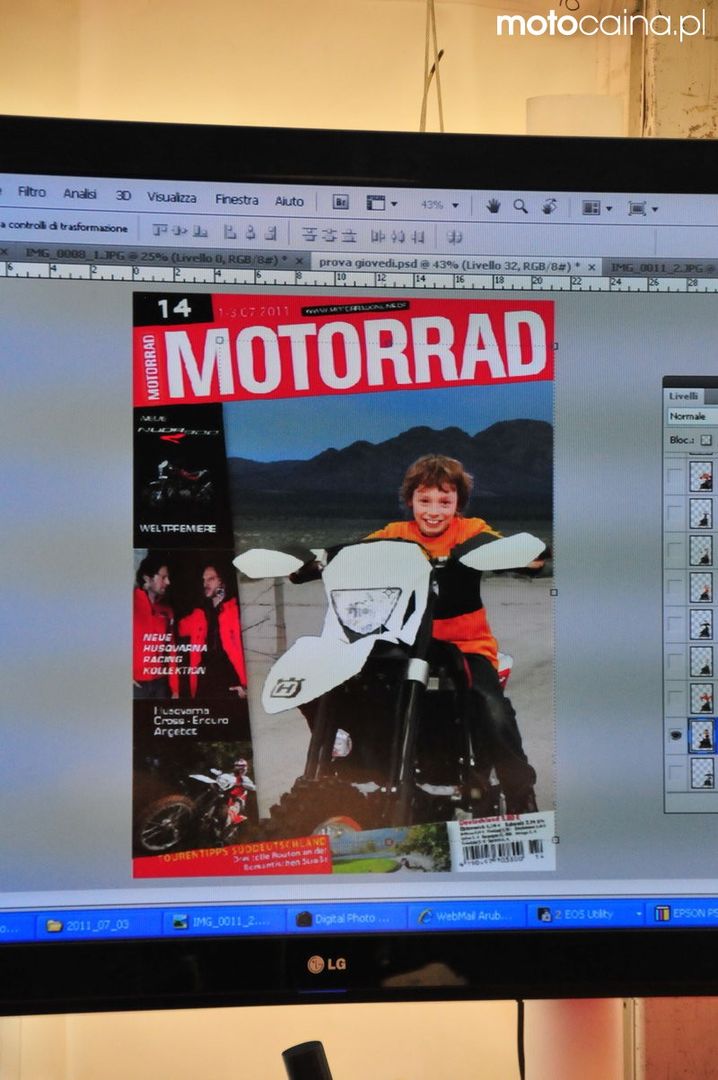Click the bottom-right transform handle on canvas
The height and width of the screenshot is (1080, 718).
pyautogui.click(x=555, y=840)
